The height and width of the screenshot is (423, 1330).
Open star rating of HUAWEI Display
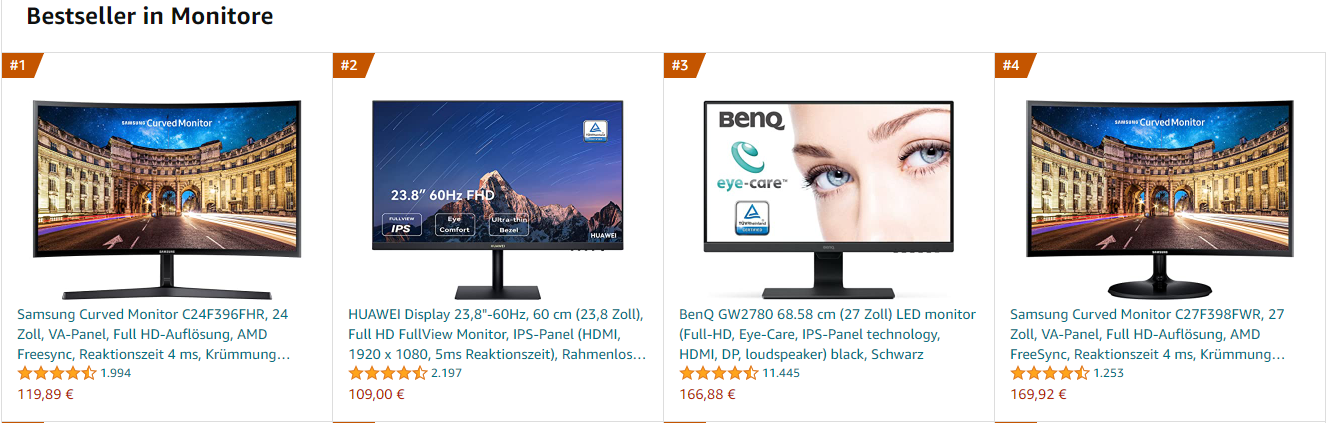tap(388, 373)
